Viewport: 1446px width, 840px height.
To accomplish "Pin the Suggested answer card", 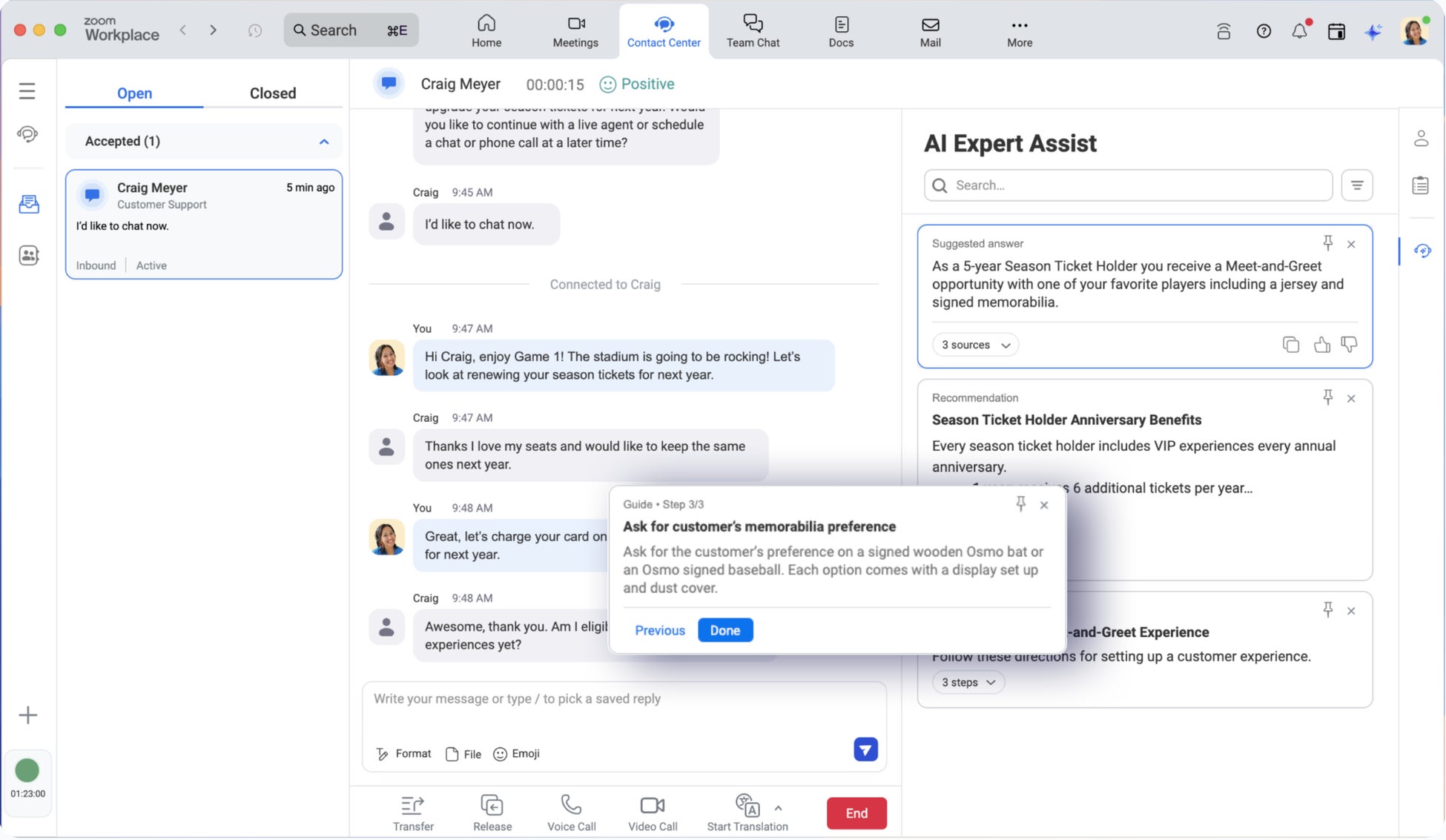I will 1327,243.
